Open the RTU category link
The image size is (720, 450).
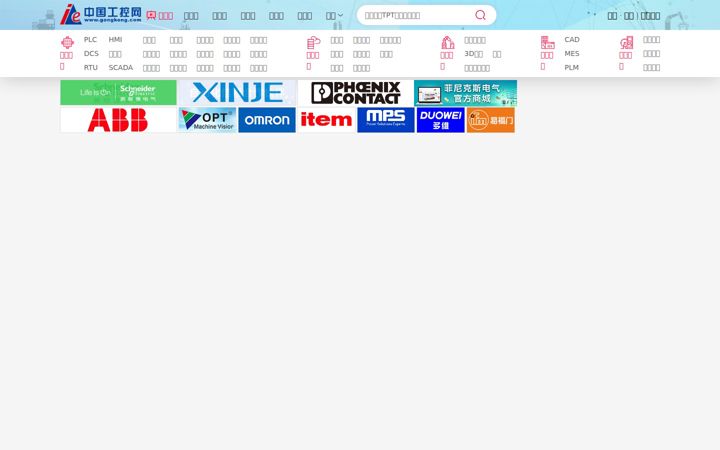(90, 68)
